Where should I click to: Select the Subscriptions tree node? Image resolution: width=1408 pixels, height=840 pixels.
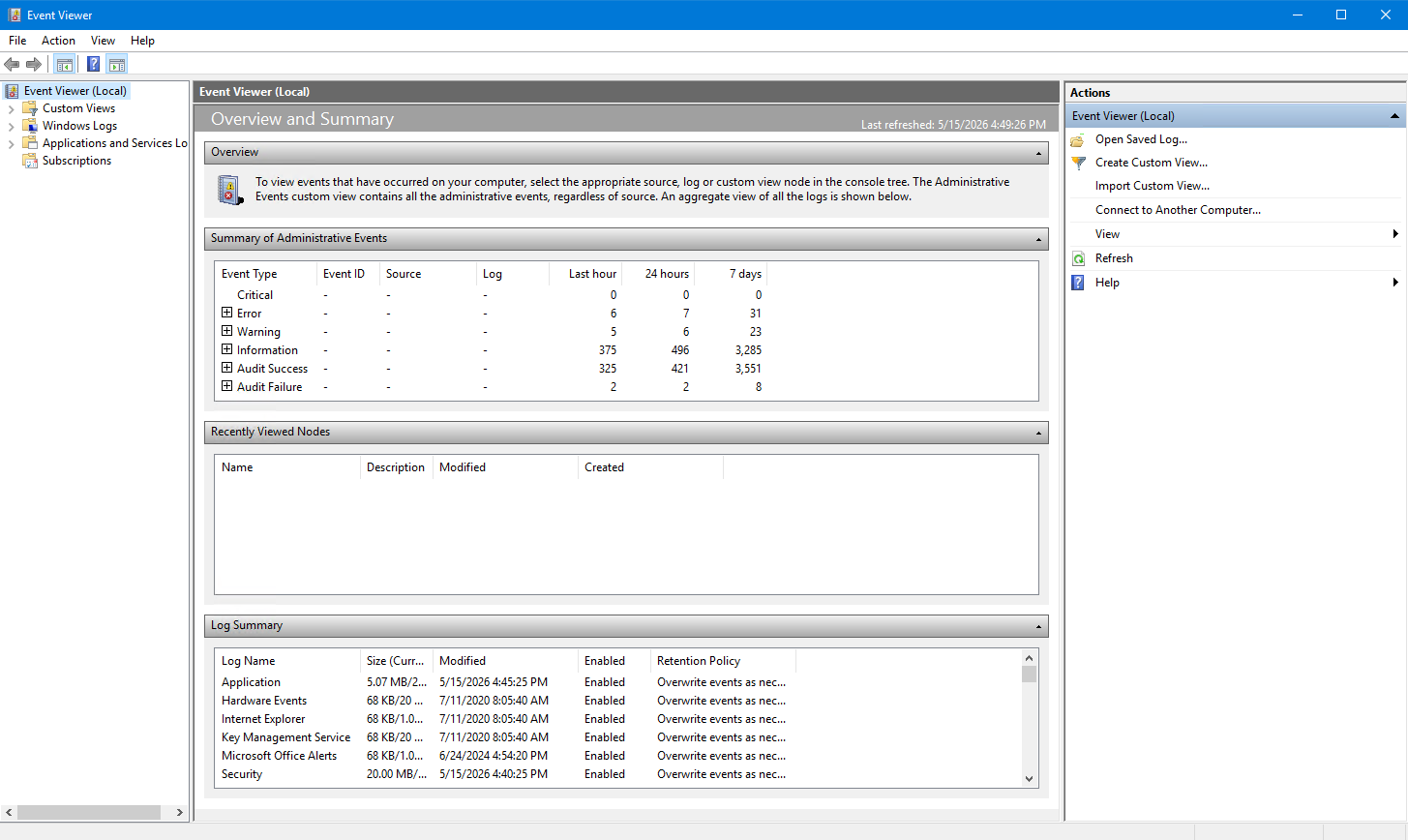tap(76, 161)
